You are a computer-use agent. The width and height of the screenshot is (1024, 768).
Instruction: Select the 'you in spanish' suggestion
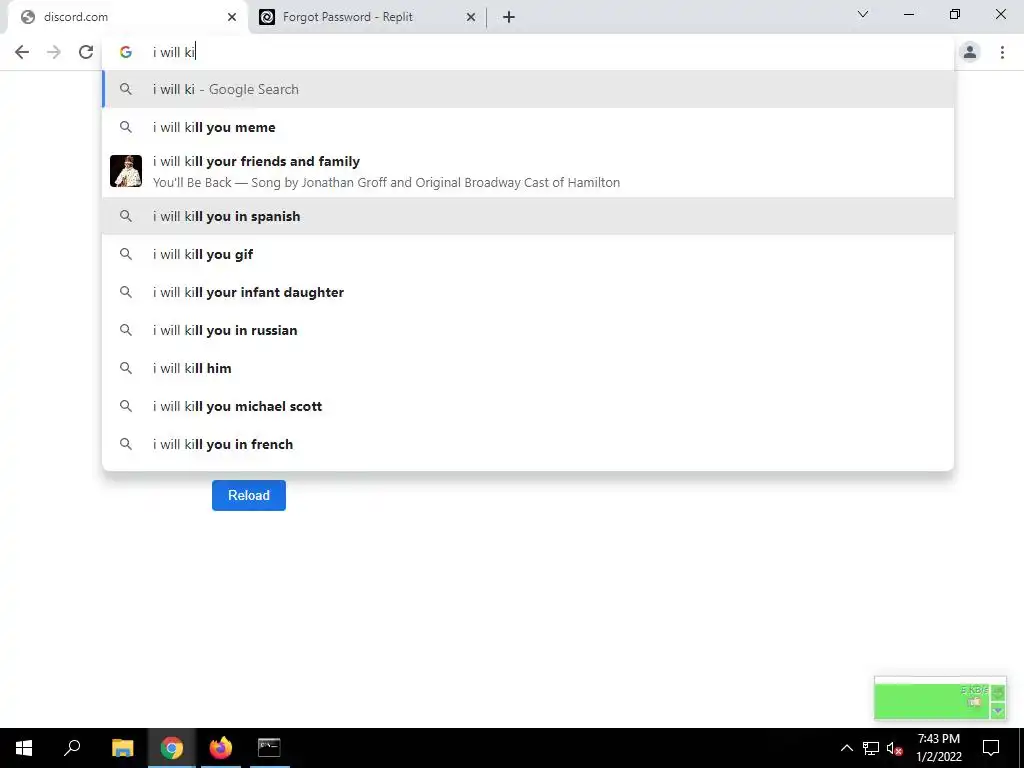(x=528, y=216)
